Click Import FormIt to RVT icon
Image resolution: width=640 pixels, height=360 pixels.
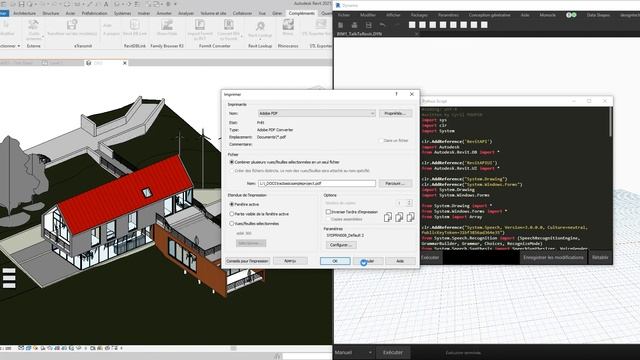point(200,25)
